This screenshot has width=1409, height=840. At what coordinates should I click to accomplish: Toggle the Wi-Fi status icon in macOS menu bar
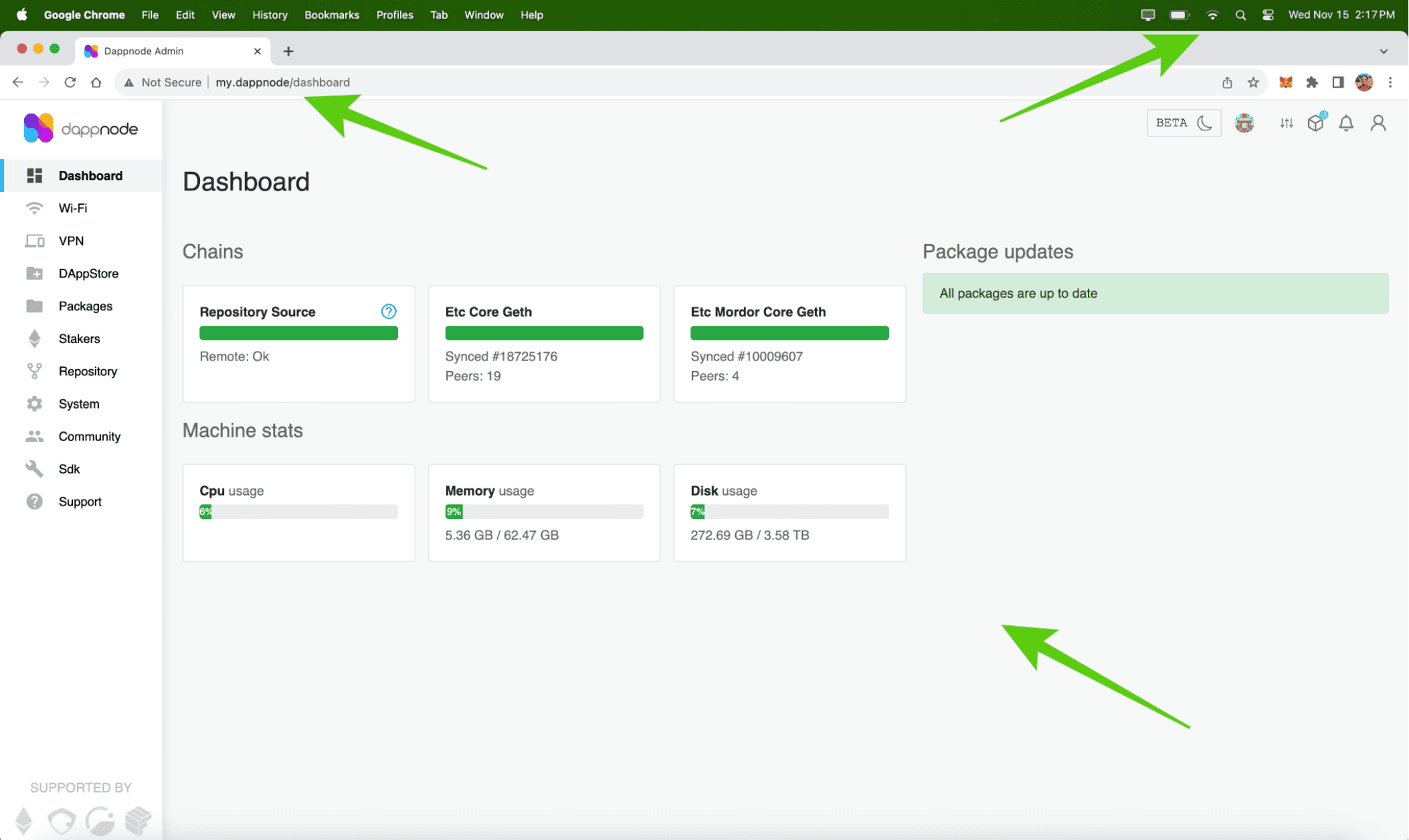(x=1213, y=14)
